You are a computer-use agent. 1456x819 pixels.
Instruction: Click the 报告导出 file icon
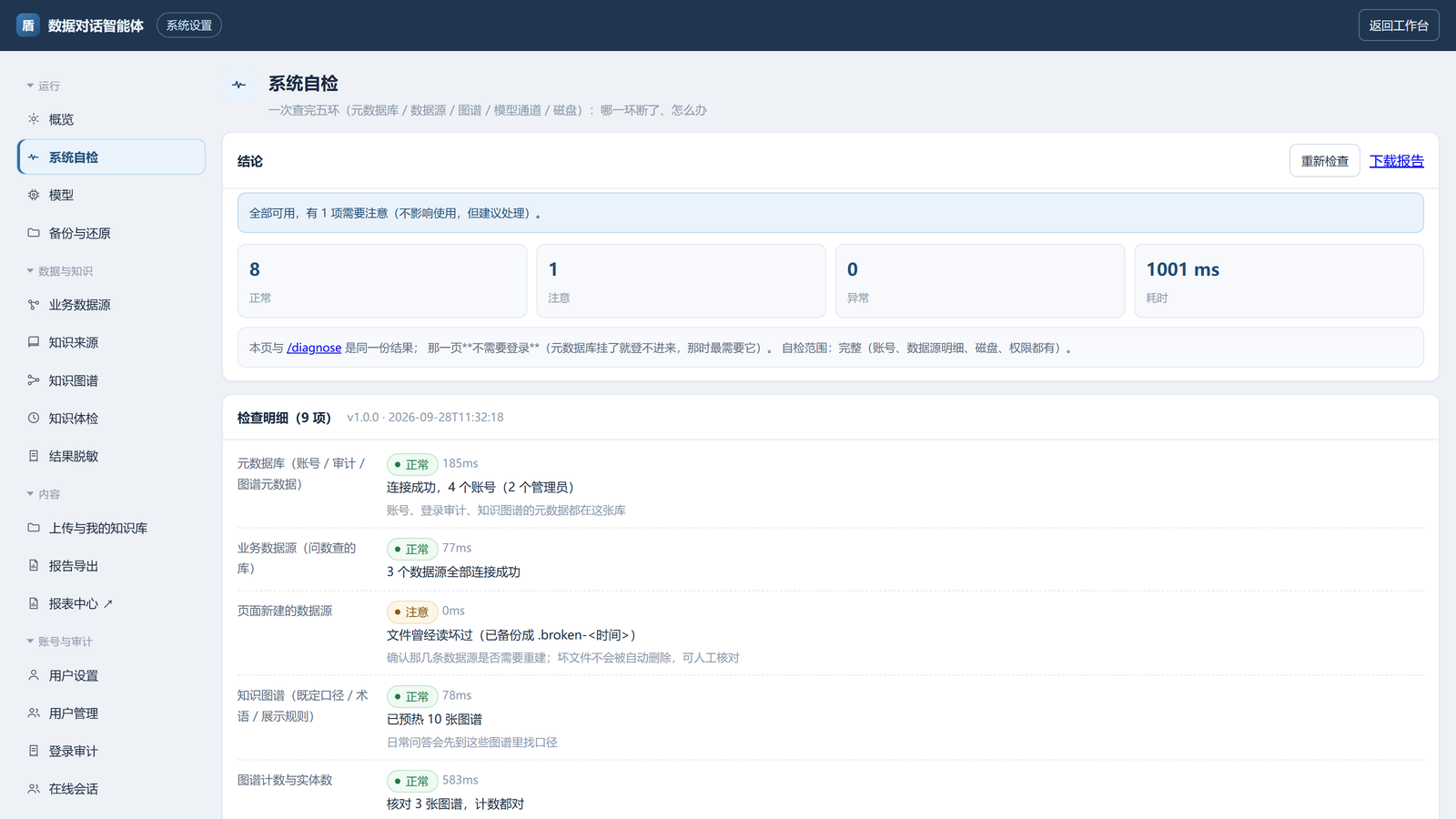point(34,566)
